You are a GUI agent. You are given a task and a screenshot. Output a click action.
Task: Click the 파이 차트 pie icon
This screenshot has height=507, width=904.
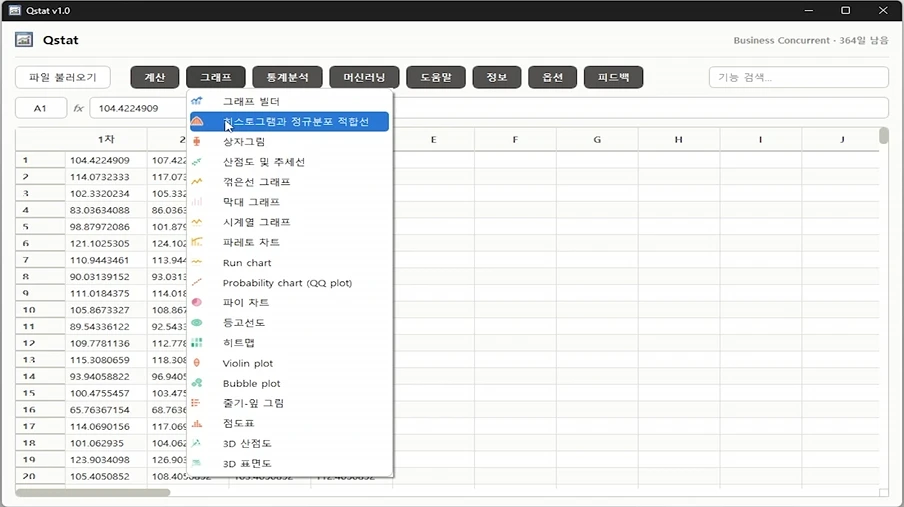point(197,302)
